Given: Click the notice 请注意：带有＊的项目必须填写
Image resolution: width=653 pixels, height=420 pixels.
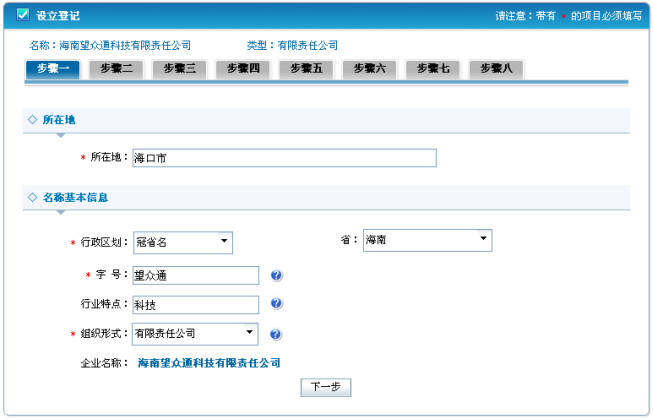Looking at the screenshot, I should pos(568,16).
